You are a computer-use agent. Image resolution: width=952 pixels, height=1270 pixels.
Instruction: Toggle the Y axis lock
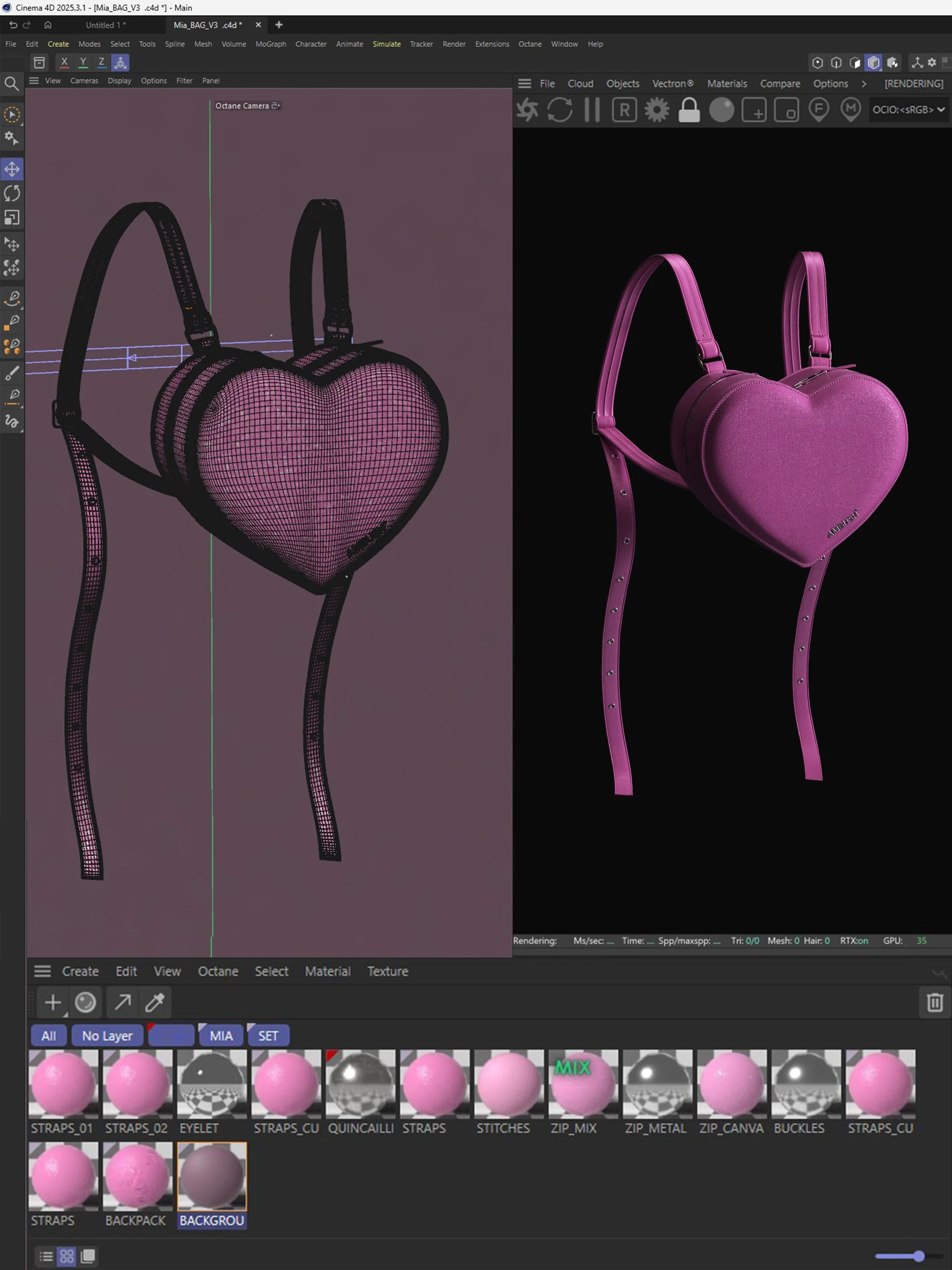[x=83, y=62]
